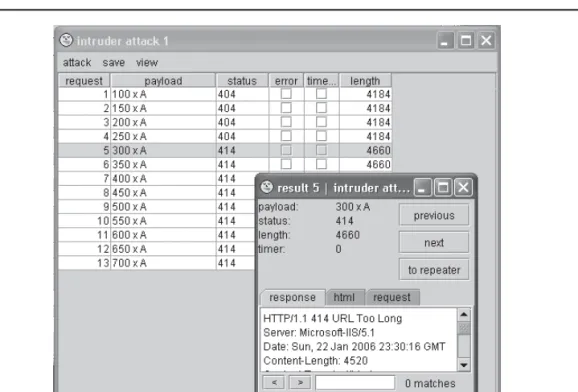The height and width of the screenshot is (392, 578).
Task: Click length value 4660 of request 6
Action: coord(378,164)
